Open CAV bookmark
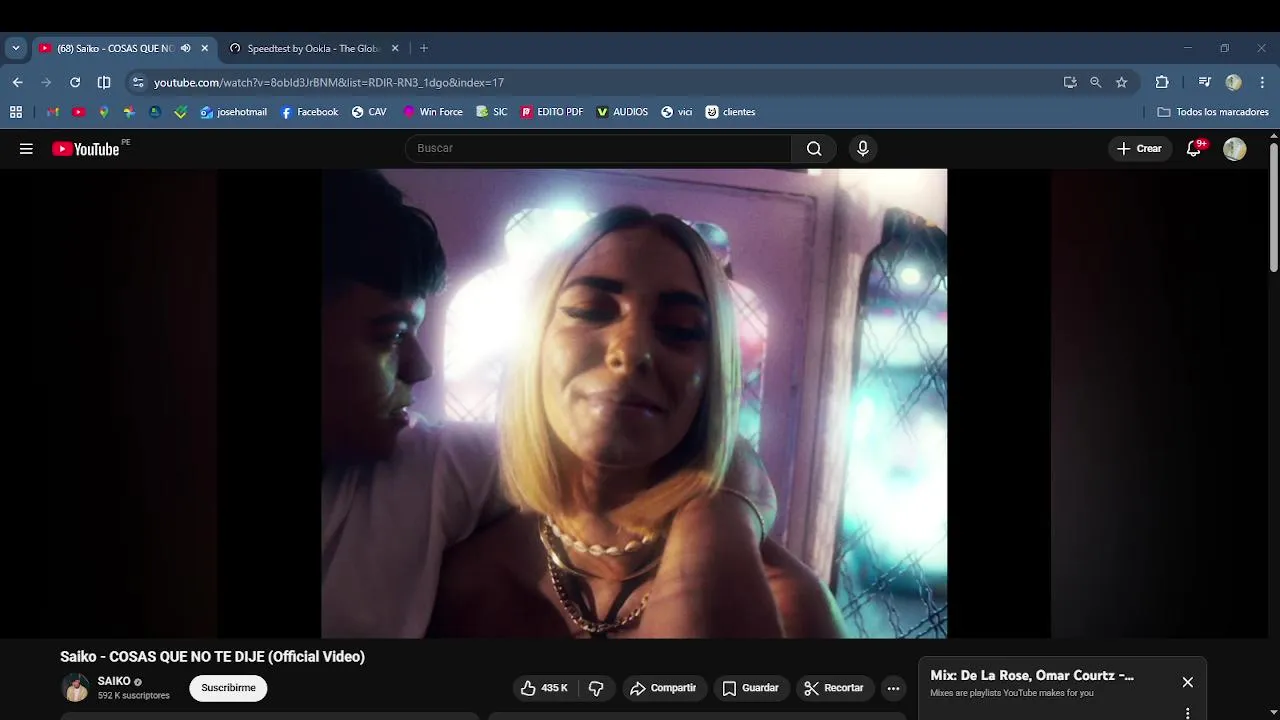Image resolution: width=1280 pixels, height=720 pixels. click(369, 112)
